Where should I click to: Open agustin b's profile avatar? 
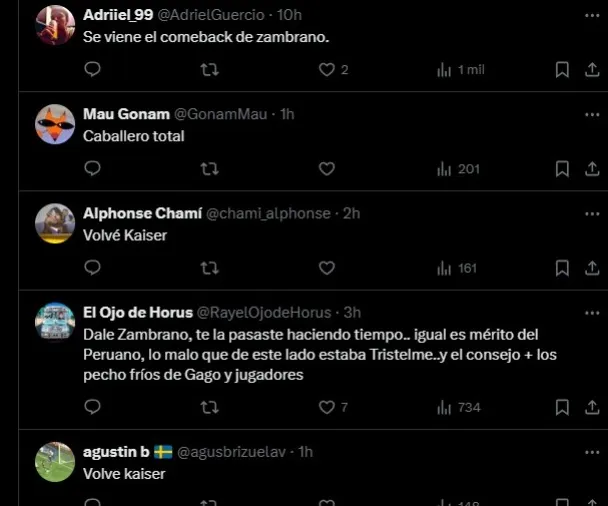[x=55, y=462]
